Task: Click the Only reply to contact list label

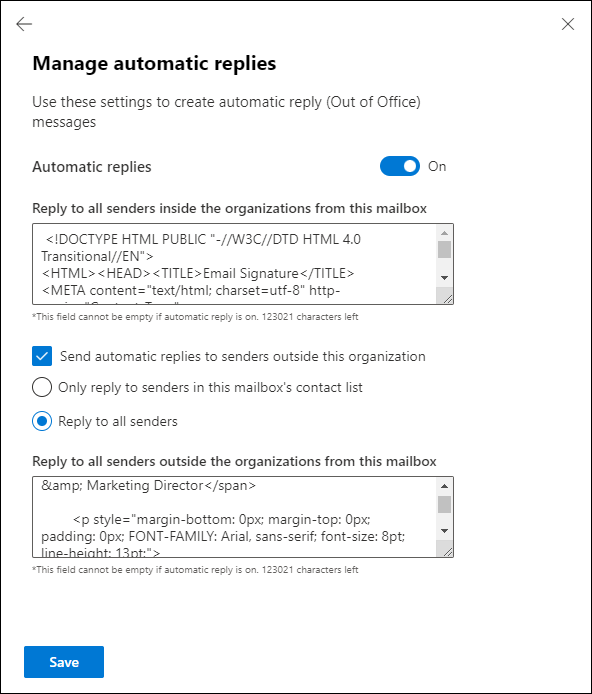Action: (210, 388)
